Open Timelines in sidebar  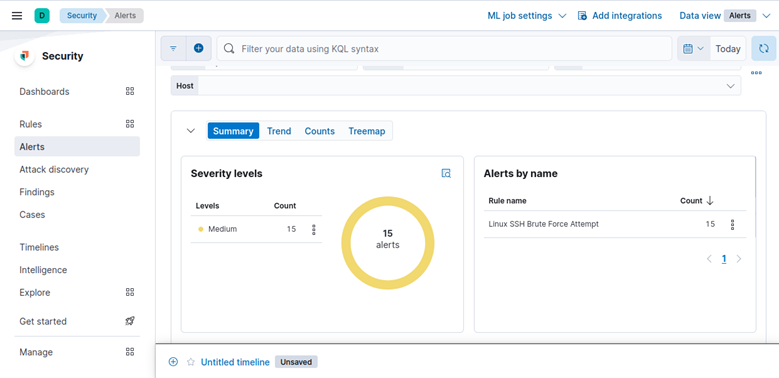pyautogui.click(x=39, y=247)
